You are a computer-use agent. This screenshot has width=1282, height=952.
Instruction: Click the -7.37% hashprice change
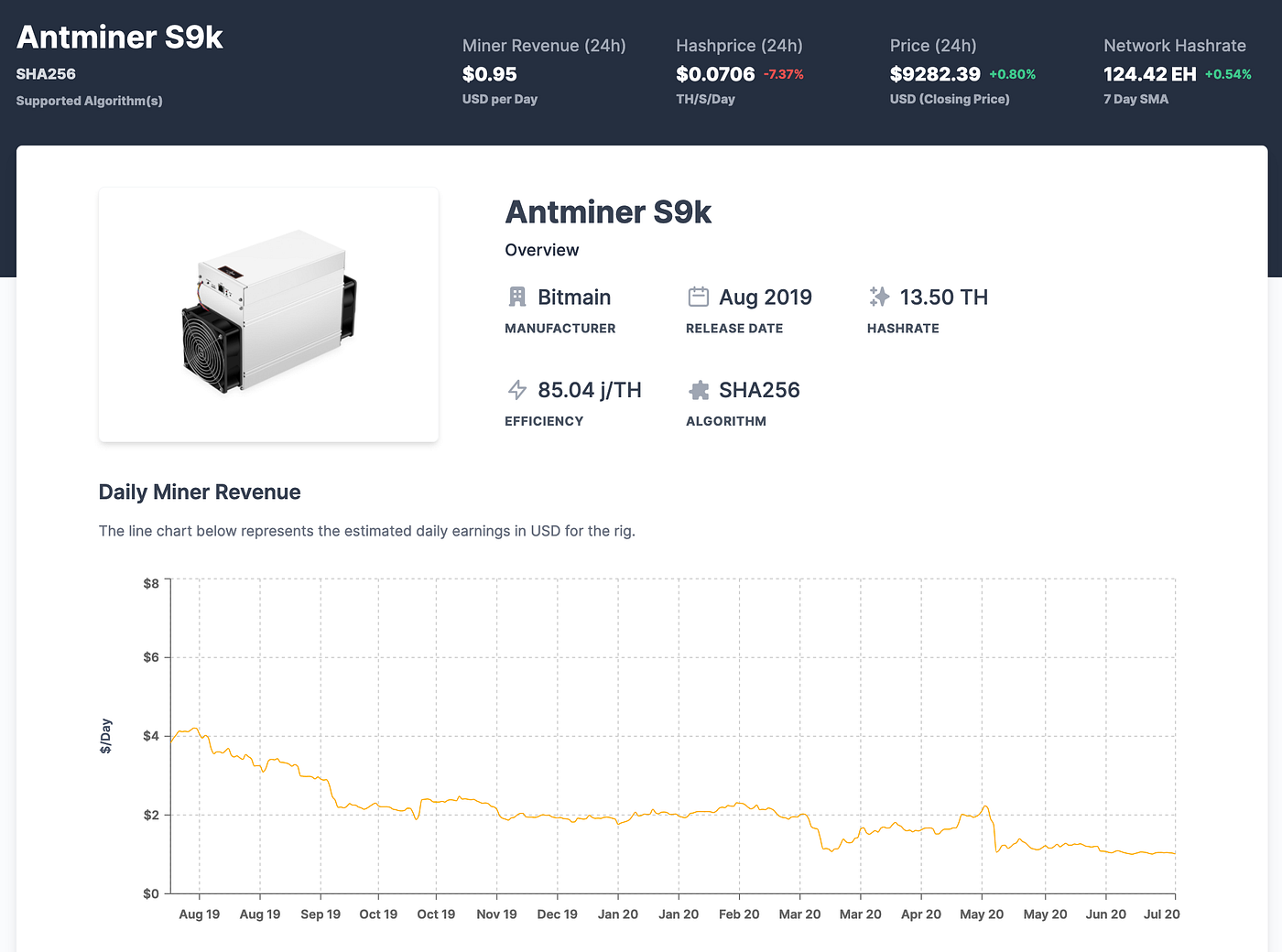pyautogui.click(x=784, y=74)
